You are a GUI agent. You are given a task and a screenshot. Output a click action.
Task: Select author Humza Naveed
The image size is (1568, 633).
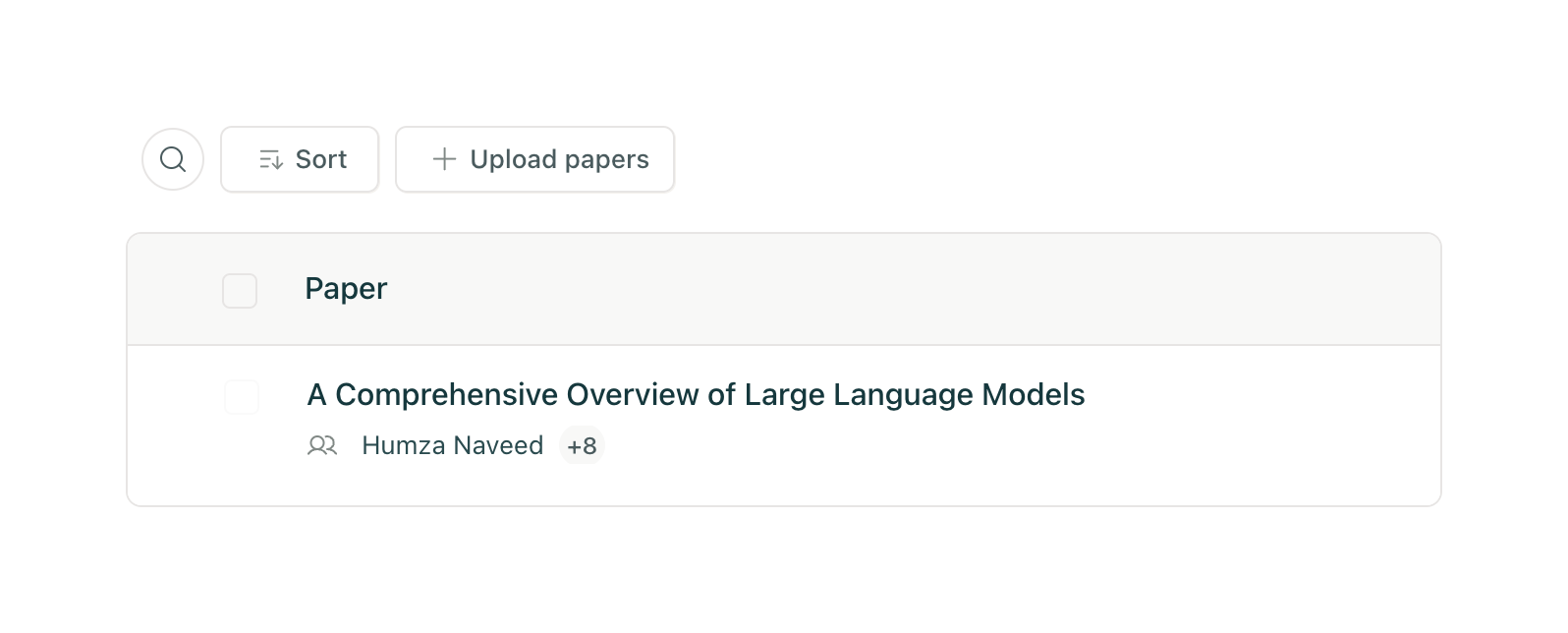tap(452, 445)
